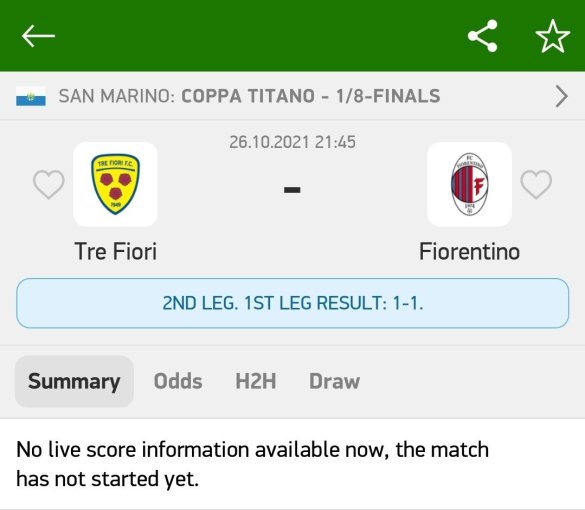585x510 pixels.
Task: Expand Coppa Titano league chevron arrow
Action: [x=561, y=96]
